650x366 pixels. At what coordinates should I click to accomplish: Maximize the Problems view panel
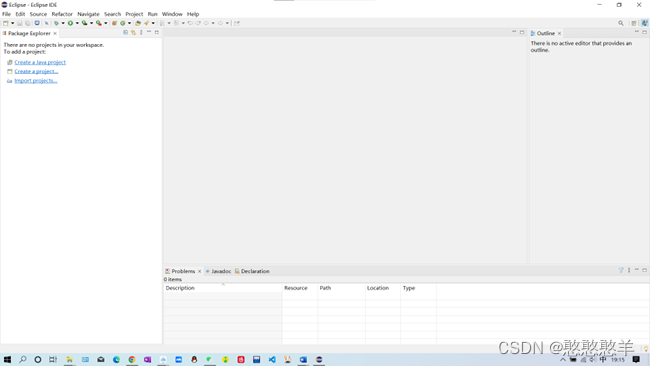pos(645,270)
